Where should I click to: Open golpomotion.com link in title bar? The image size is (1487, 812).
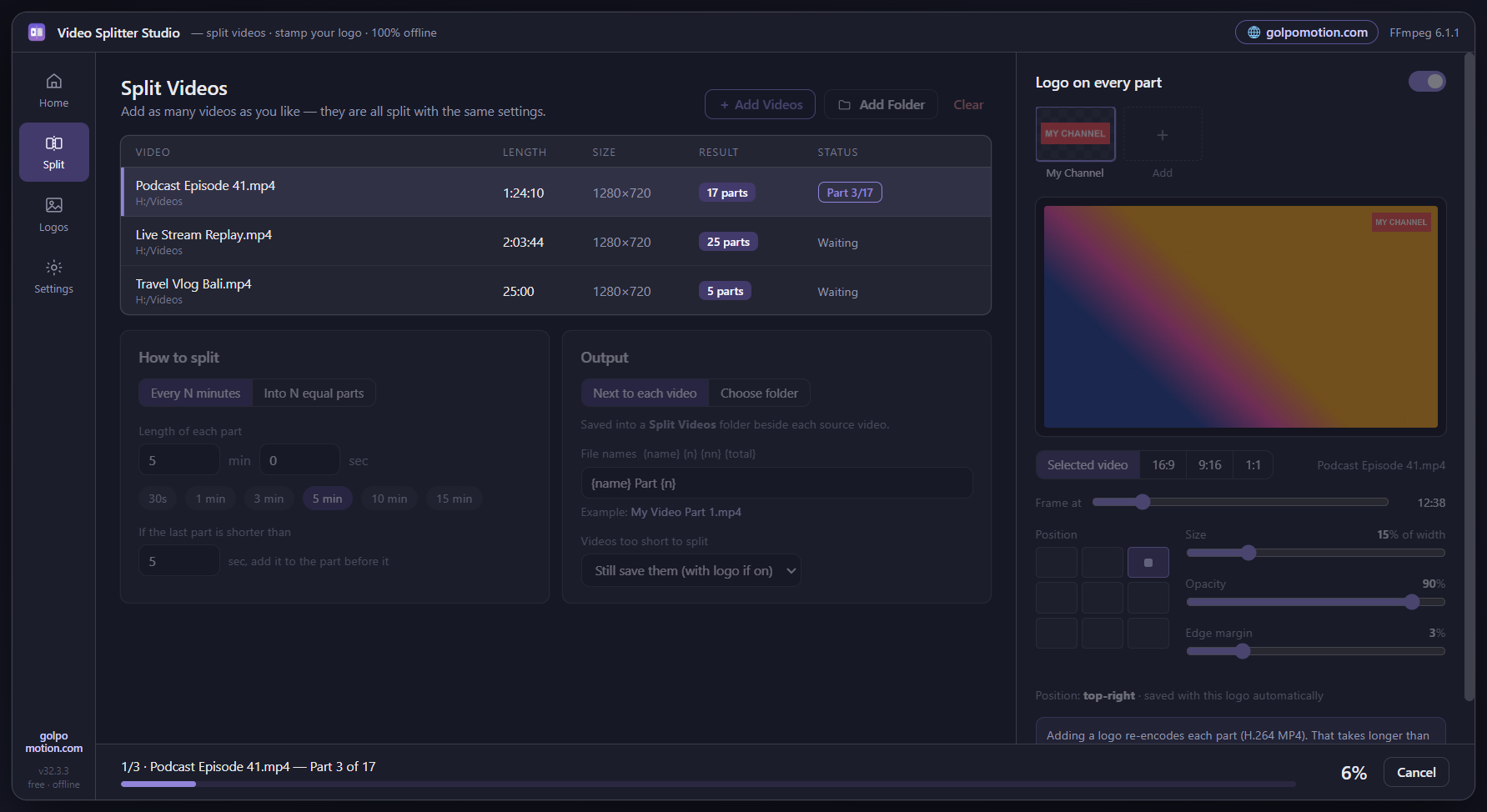[x=1307, y=33]
